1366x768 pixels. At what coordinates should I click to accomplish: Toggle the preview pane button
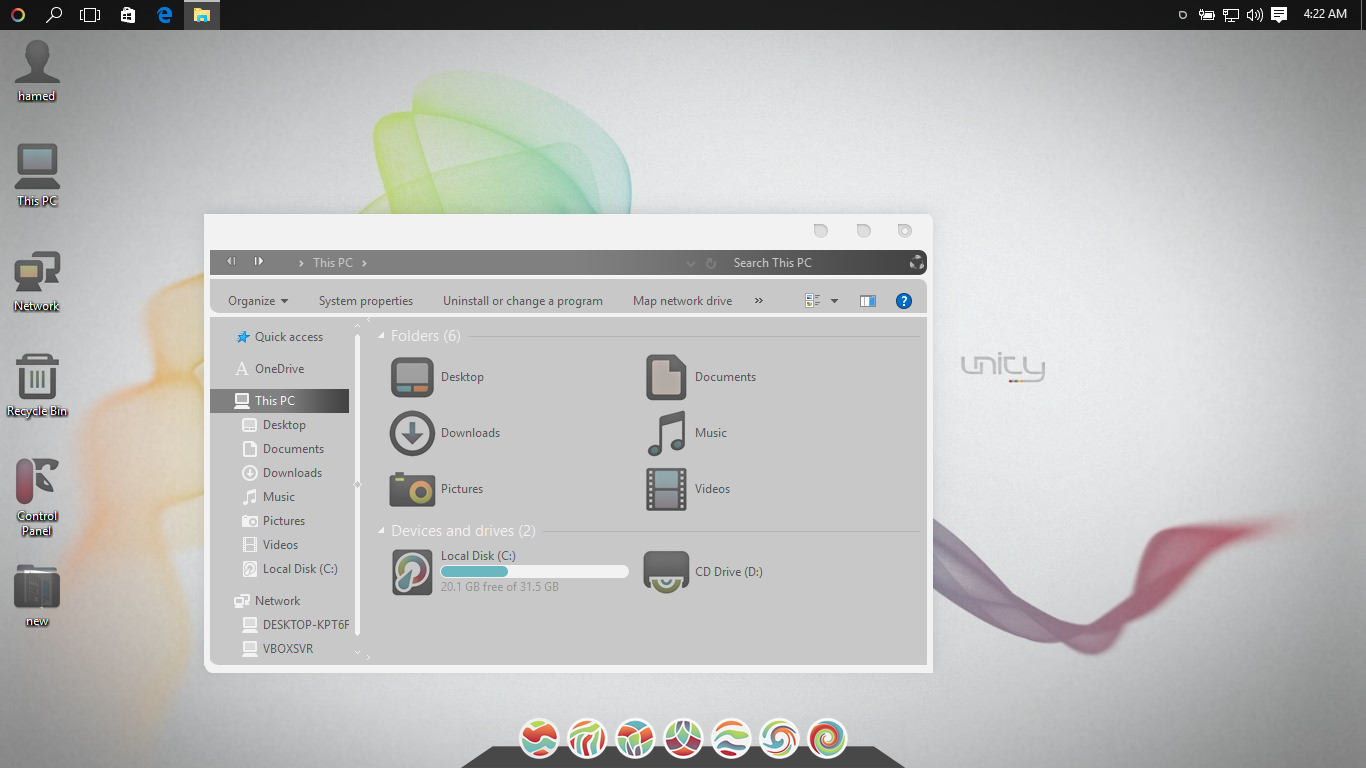click(867, 301)
